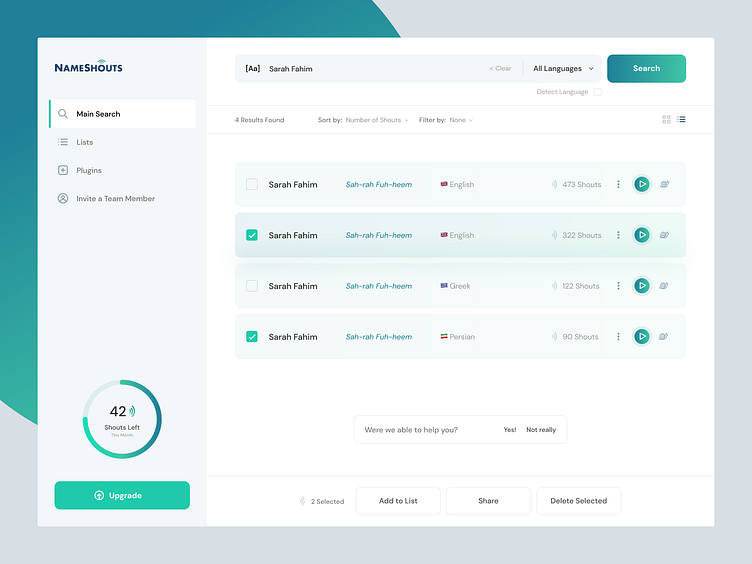The image size is (752, 564).
Task: Answer Not really to feedback prompt
Action: coord(541,430)
